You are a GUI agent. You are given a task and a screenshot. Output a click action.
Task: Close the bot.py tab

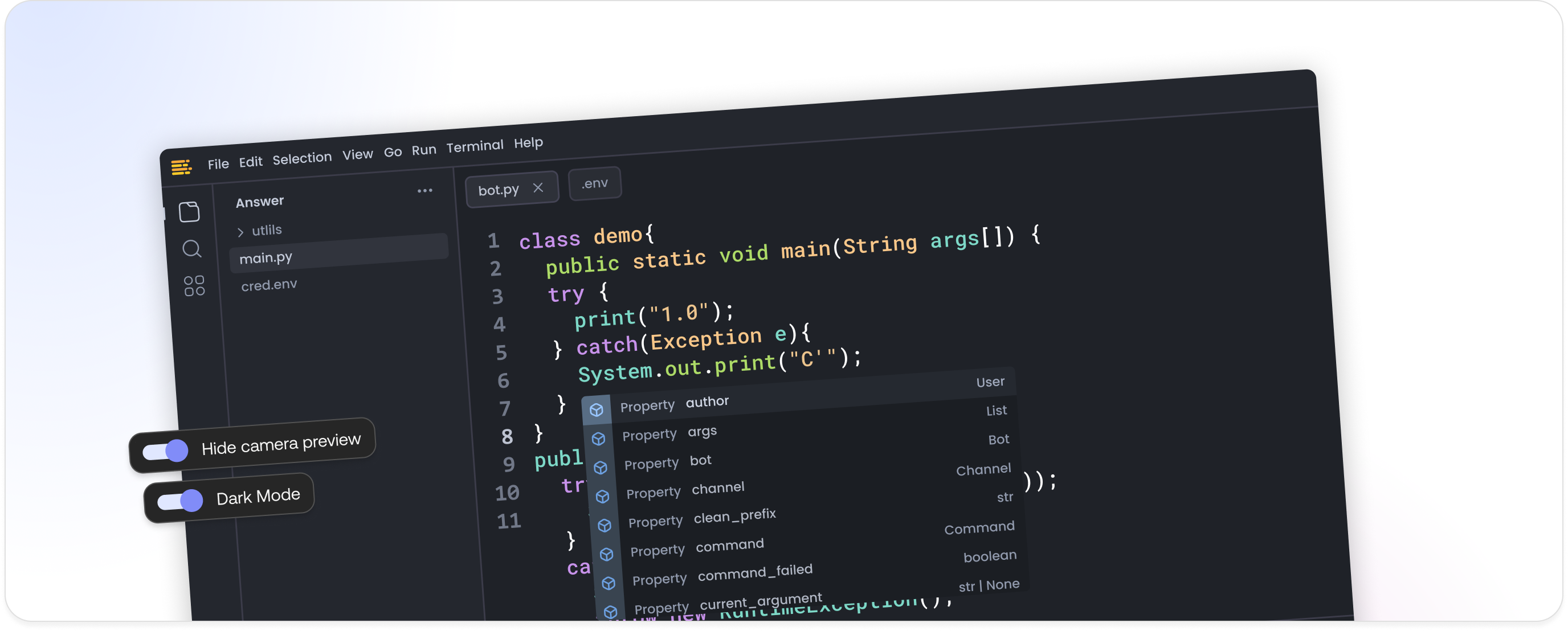tap(538, 188)
